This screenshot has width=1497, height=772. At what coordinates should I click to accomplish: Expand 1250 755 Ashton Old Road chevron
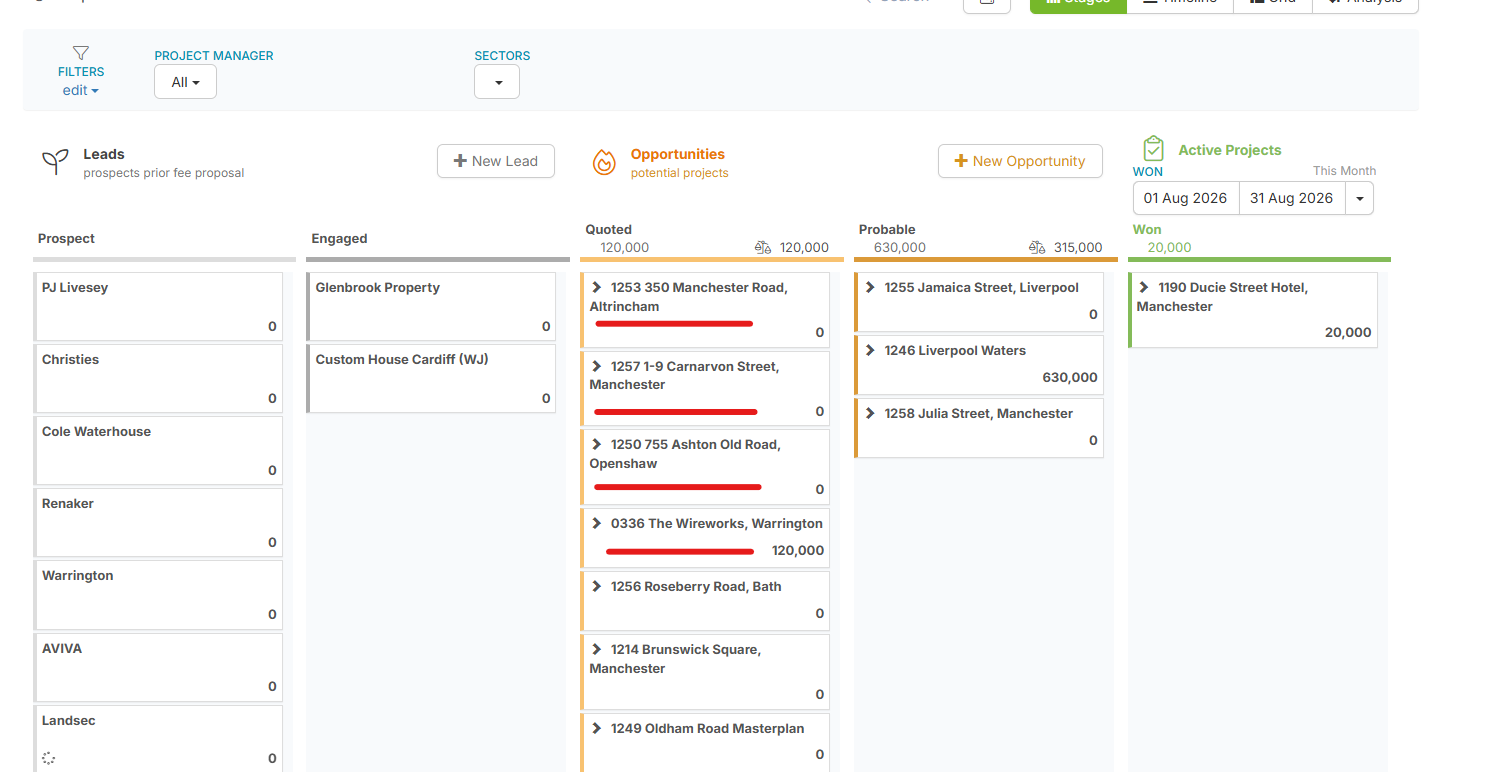597,444
